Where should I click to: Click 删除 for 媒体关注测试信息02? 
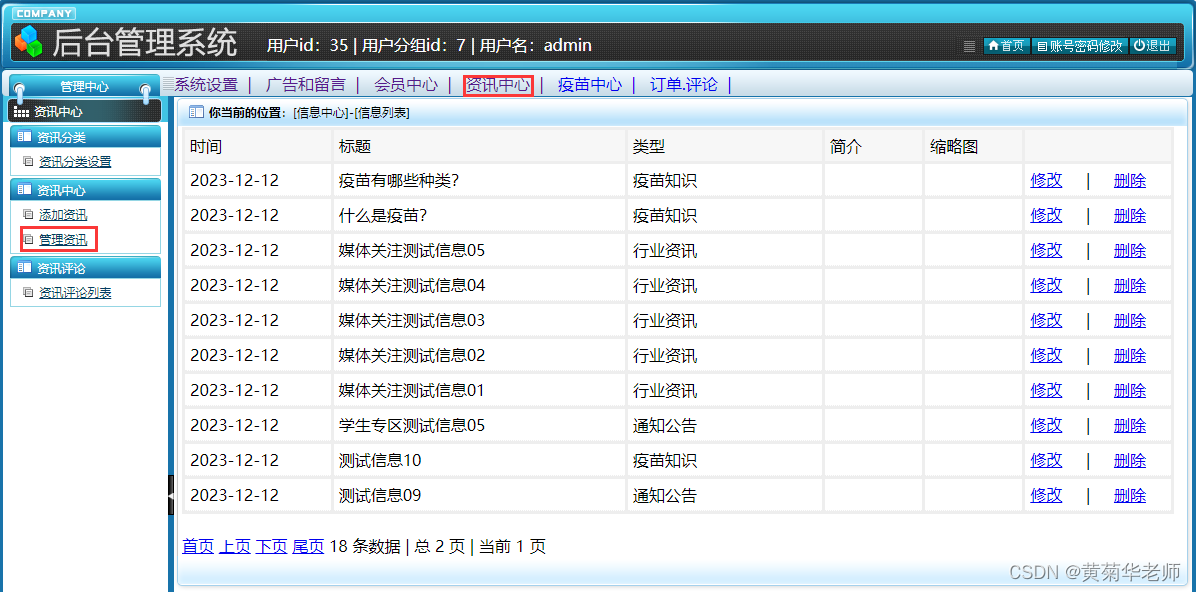click(1130, 356)
